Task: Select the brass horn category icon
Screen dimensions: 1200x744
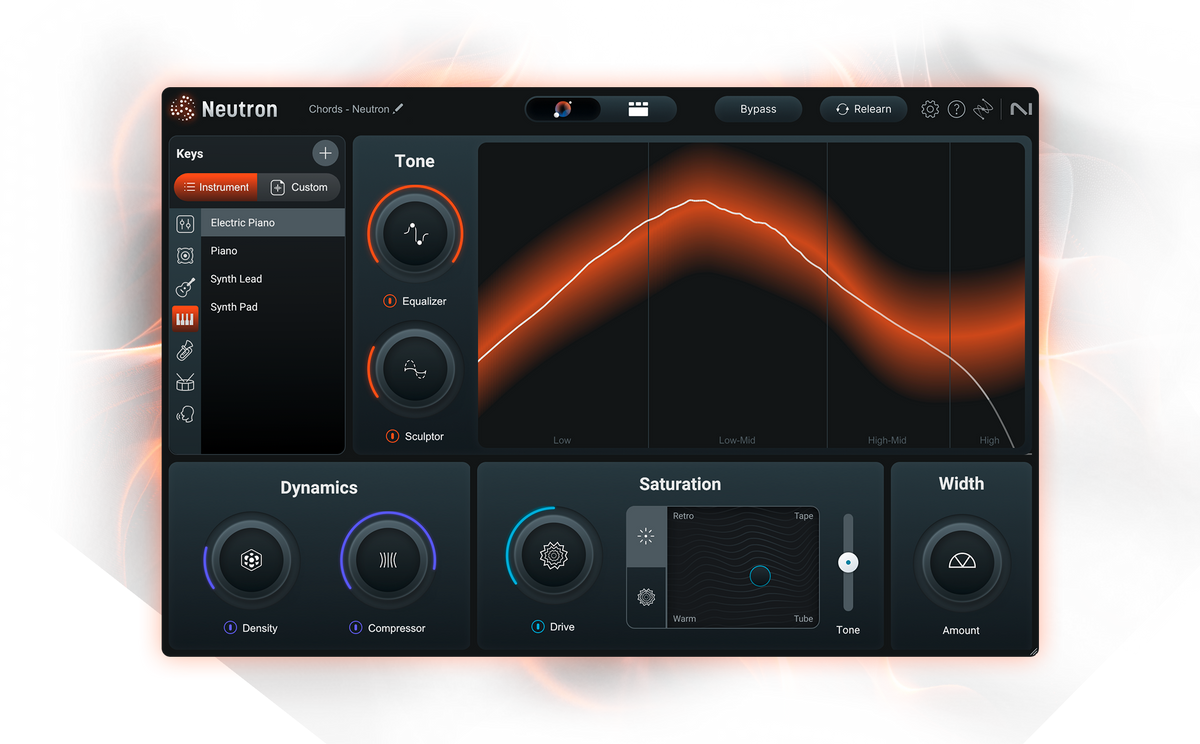Action: (x=185, y=350)
